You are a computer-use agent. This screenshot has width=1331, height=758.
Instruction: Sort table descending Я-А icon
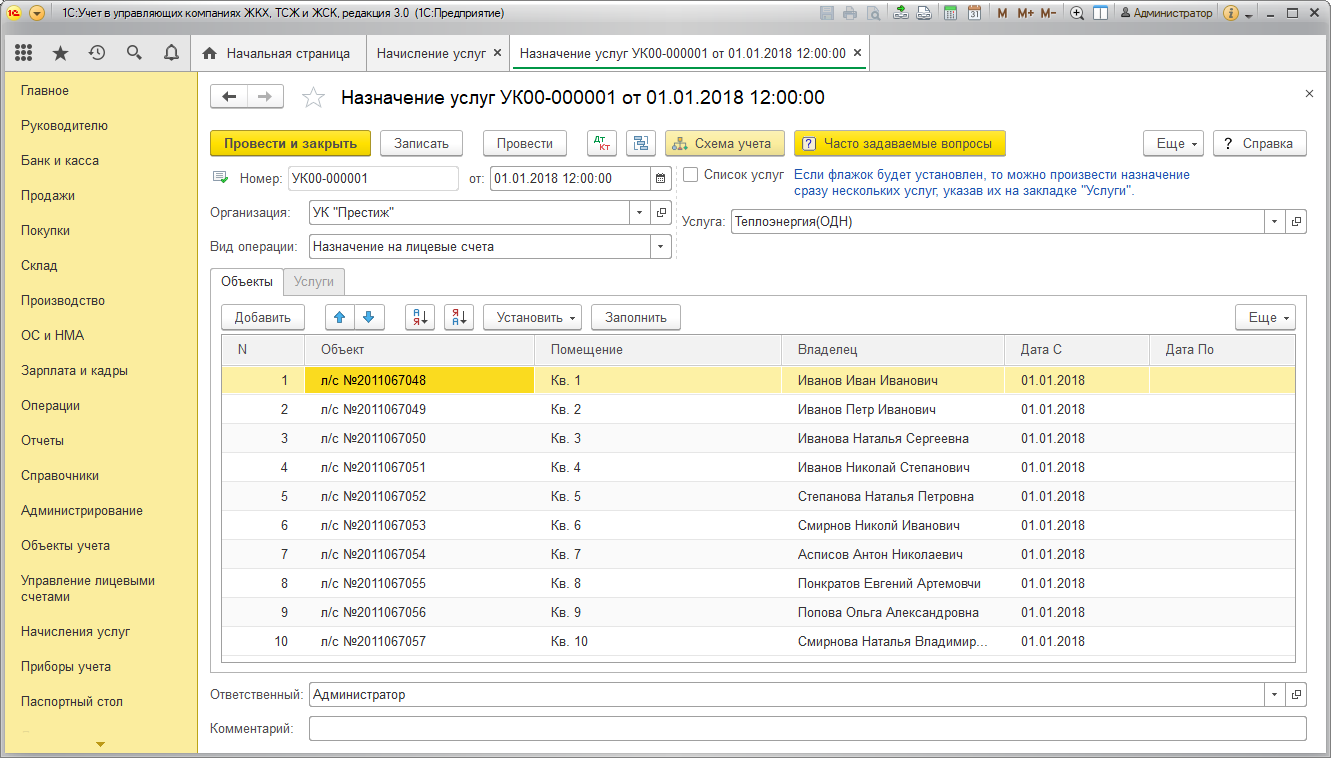click(x=459, y=317)
